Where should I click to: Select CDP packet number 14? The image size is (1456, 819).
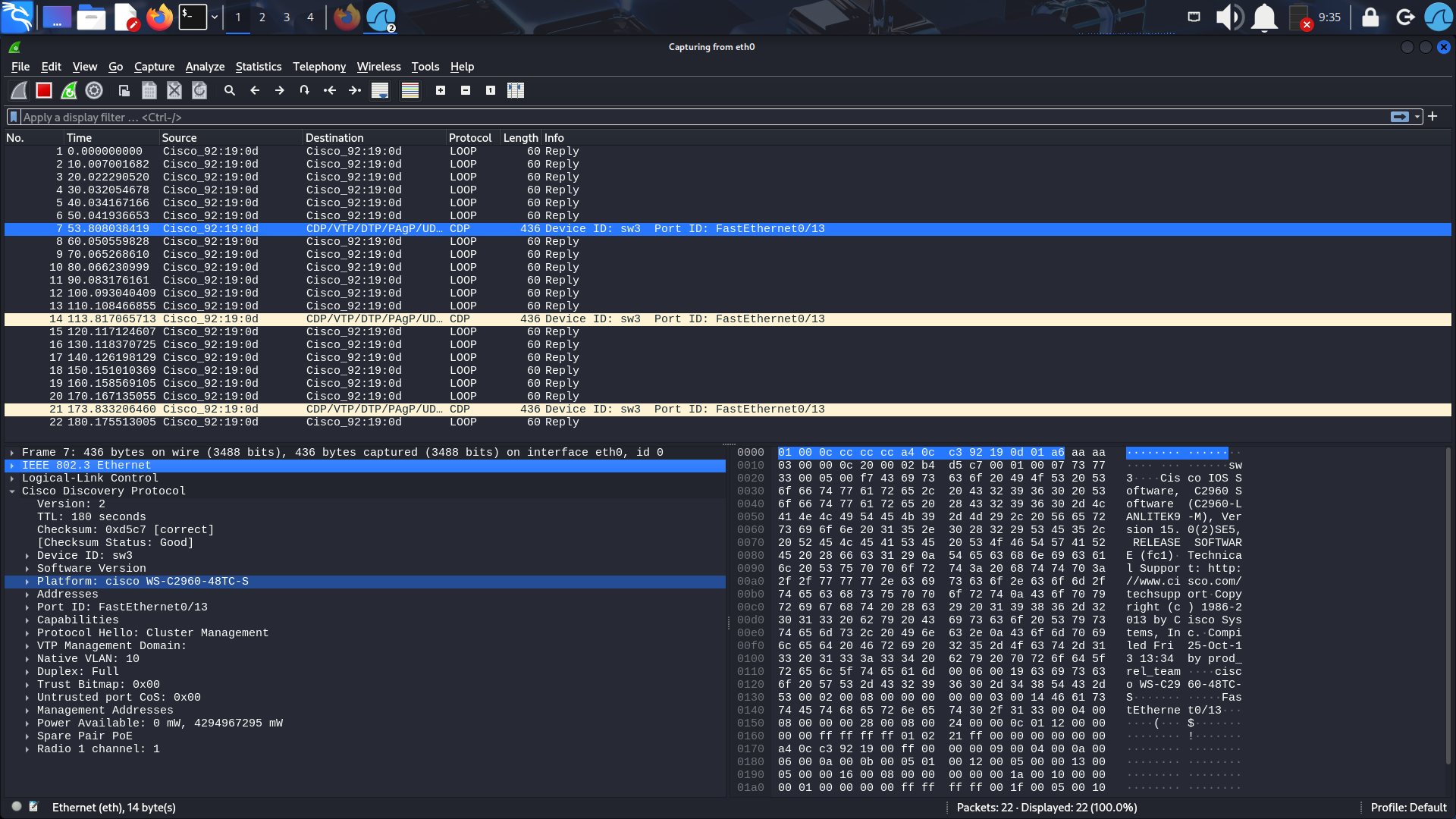[728, 319]
